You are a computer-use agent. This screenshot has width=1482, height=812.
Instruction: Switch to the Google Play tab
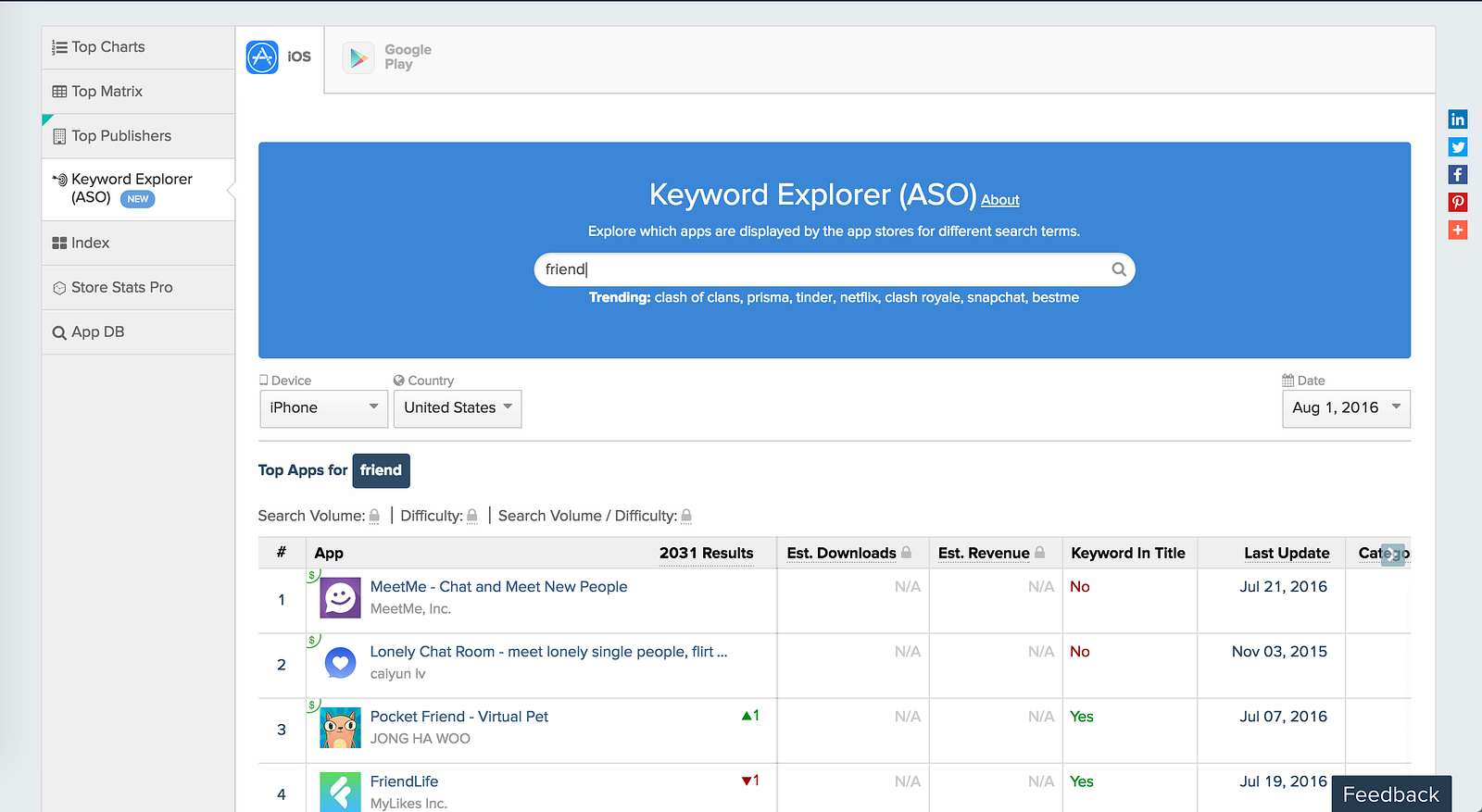click(389, 57)
